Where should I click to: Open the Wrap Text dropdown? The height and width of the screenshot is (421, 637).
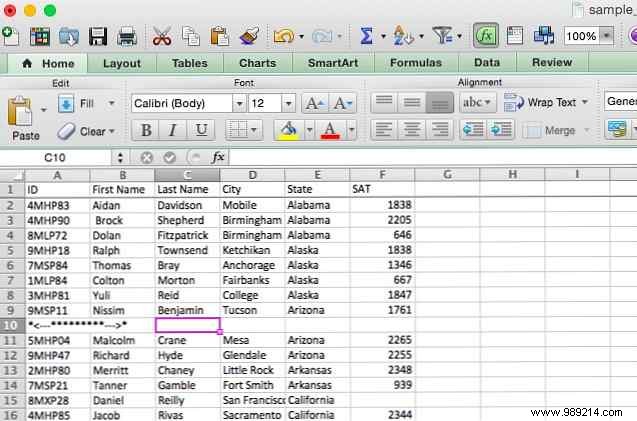[x=585, y=102]
